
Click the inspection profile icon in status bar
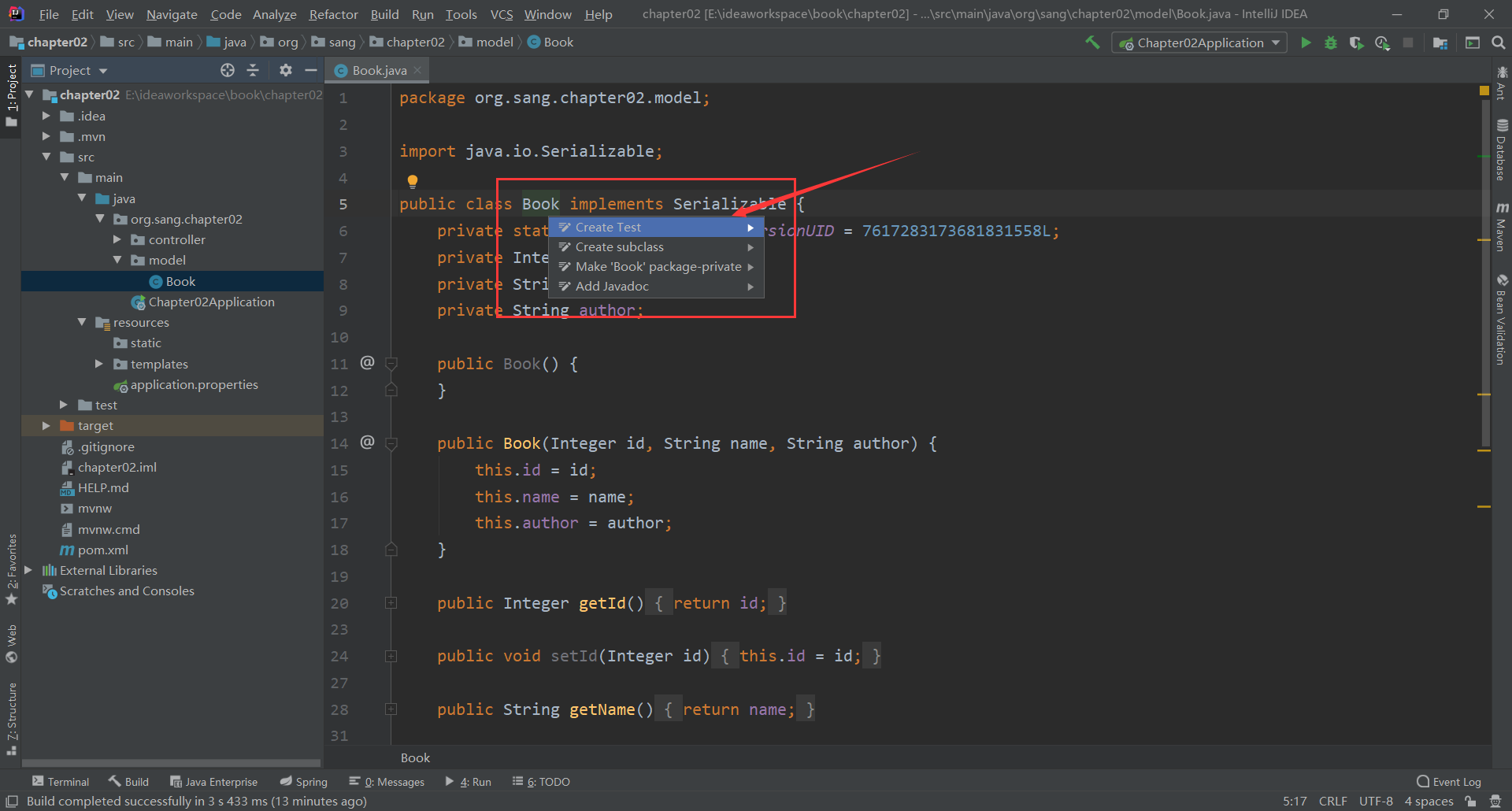pos(1495,801)
